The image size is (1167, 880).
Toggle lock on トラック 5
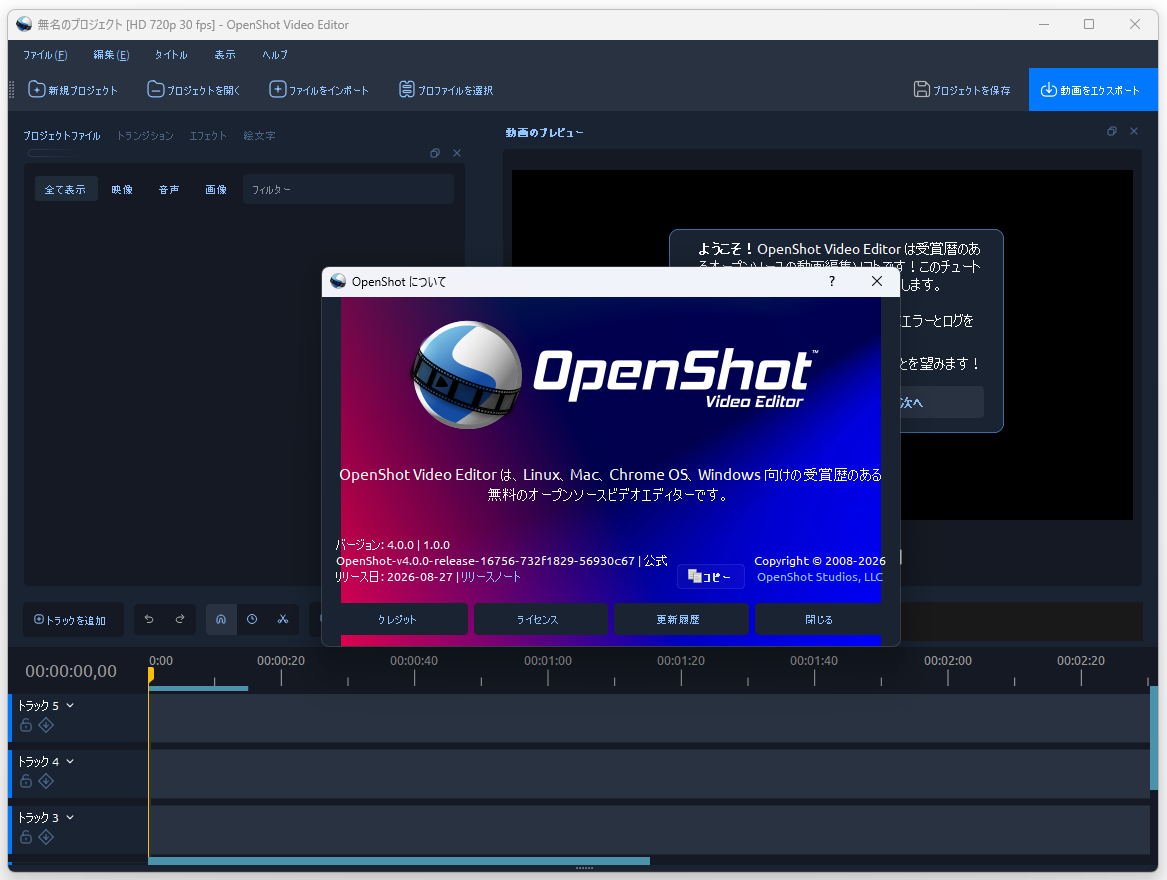click(26, 725)
